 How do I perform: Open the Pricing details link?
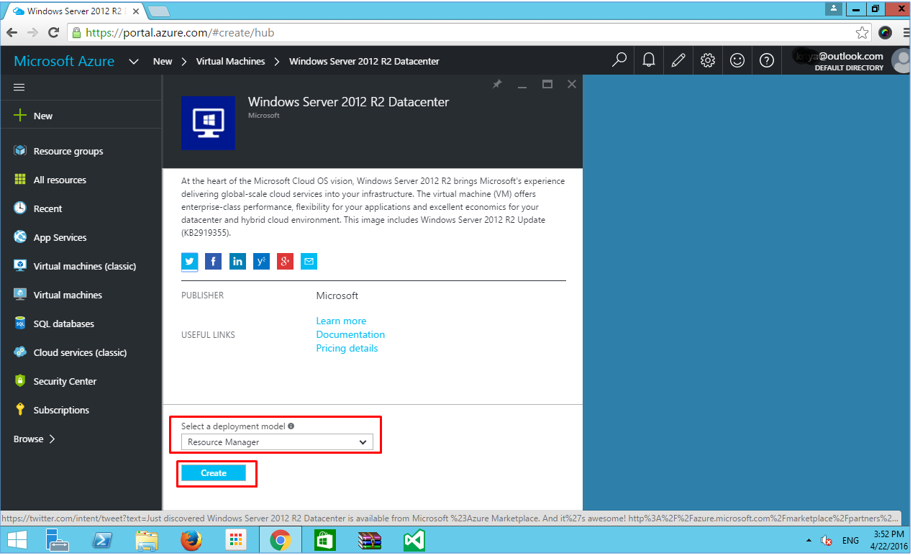347,348
